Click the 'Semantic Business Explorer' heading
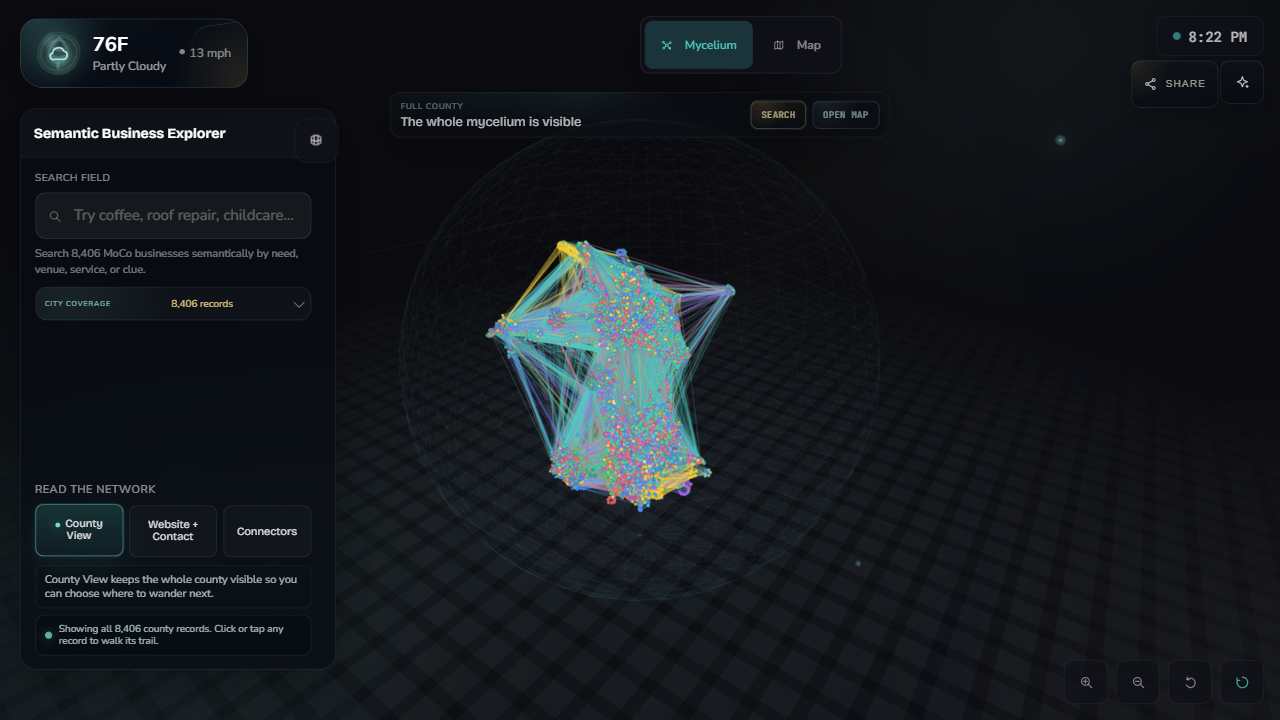 click(130, 133)
